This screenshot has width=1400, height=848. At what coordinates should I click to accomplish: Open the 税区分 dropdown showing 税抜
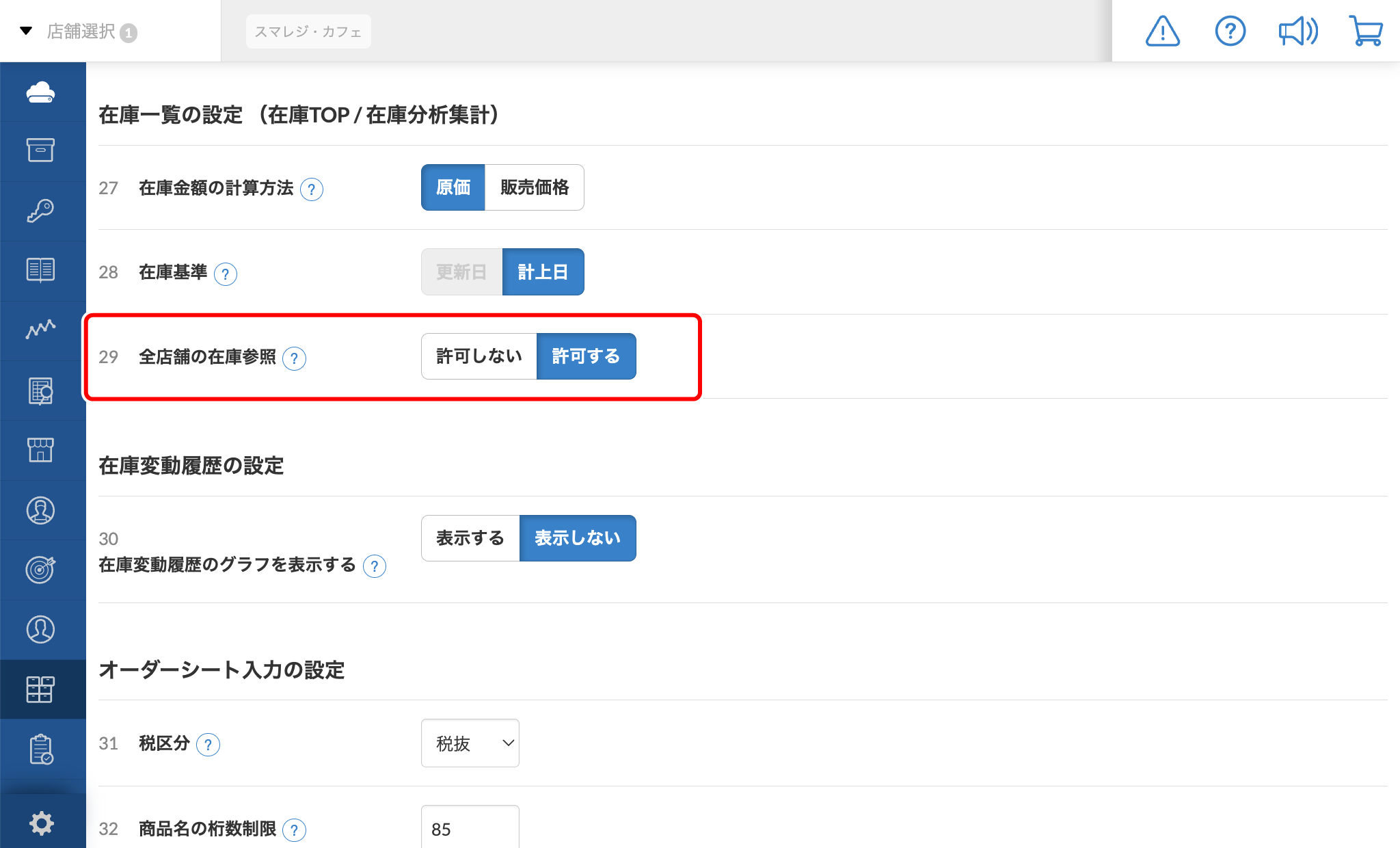click(x=470, y=743)
